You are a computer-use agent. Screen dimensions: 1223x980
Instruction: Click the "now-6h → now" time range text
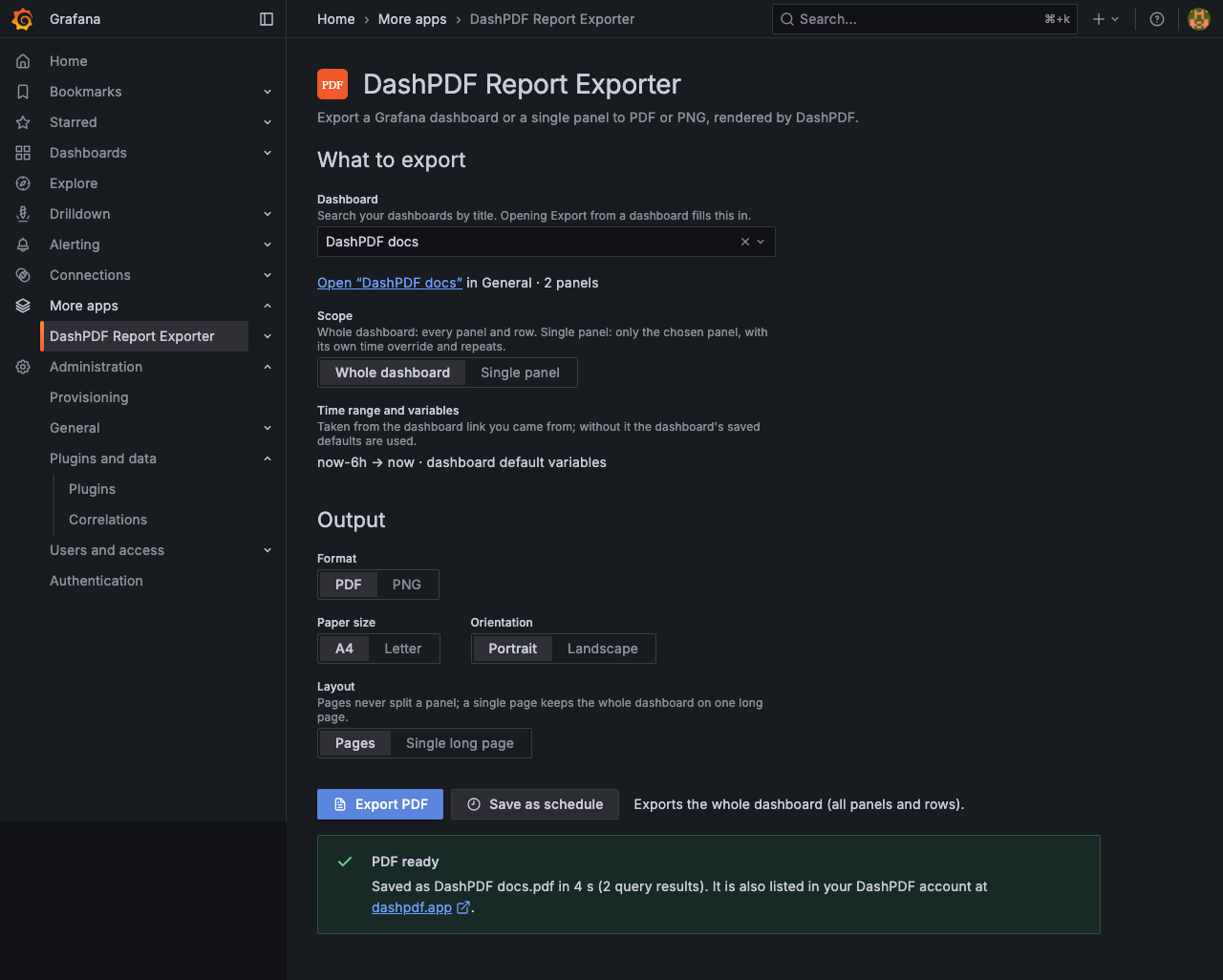pyautogui.click(x=366, y=462)
